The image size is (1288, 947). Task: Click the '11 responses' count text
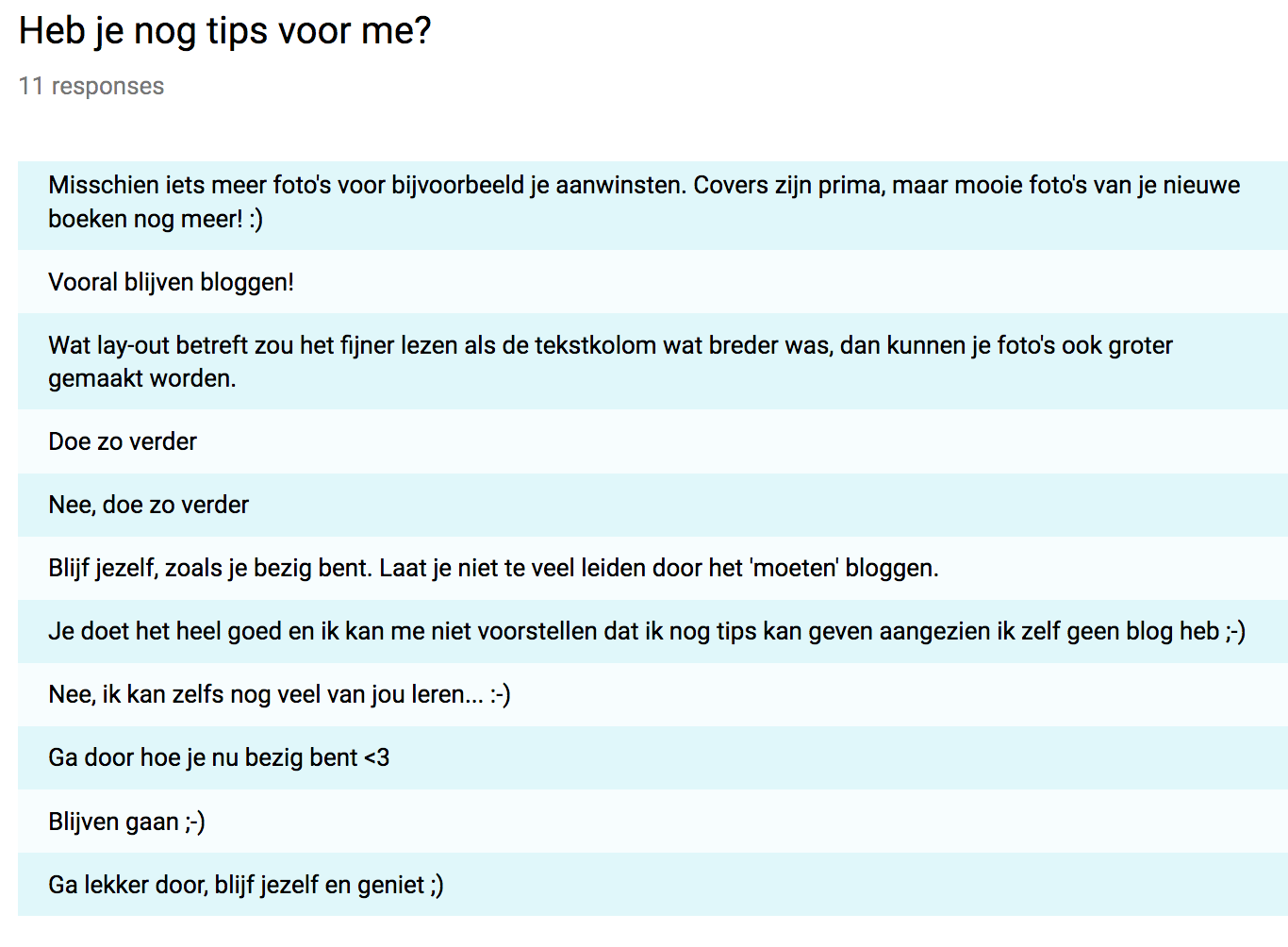pyautogui.click(x=91, y=86)
